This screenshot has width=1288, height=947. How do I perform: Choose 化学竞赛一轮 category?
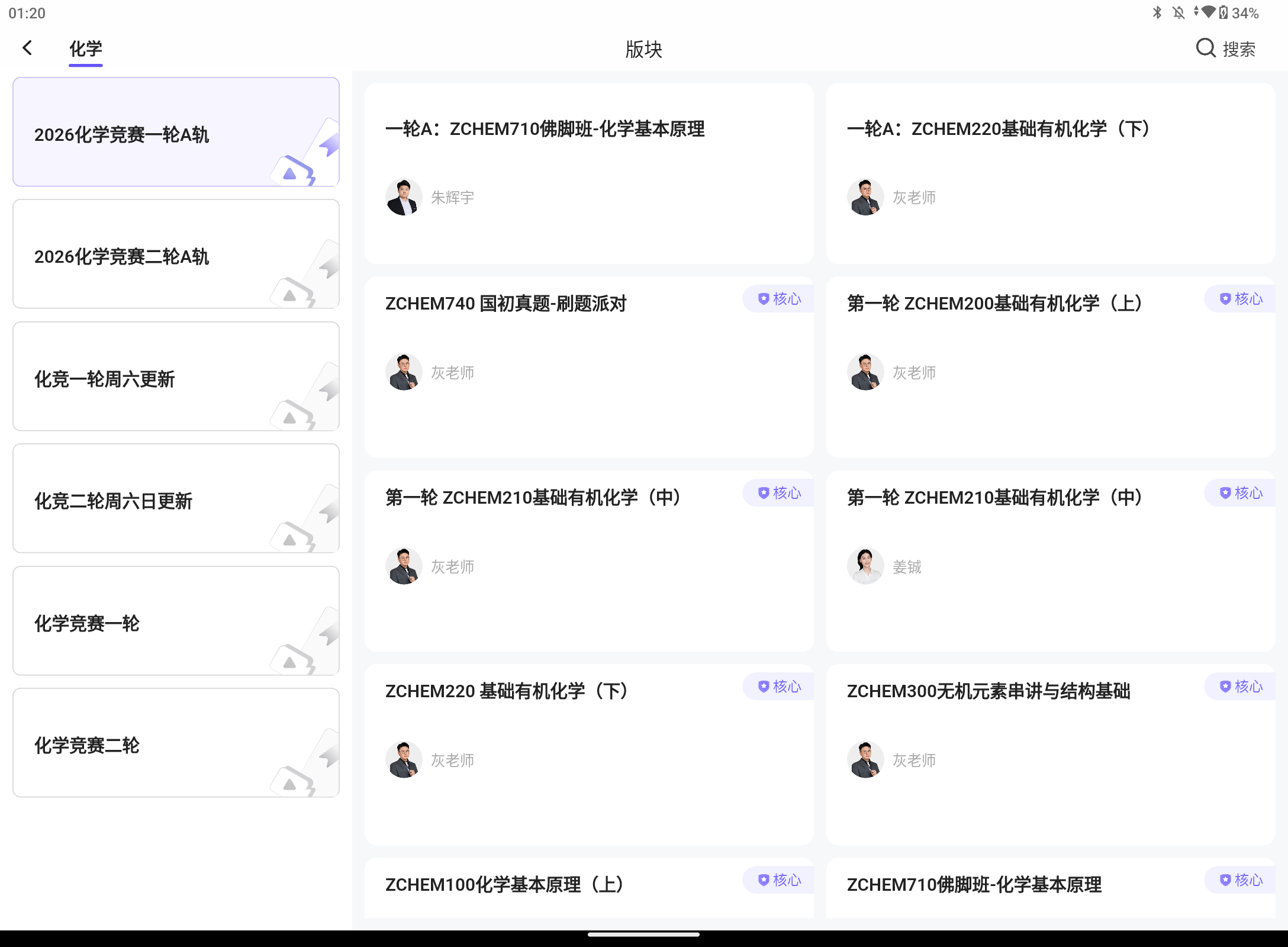[x=176, y=621]
